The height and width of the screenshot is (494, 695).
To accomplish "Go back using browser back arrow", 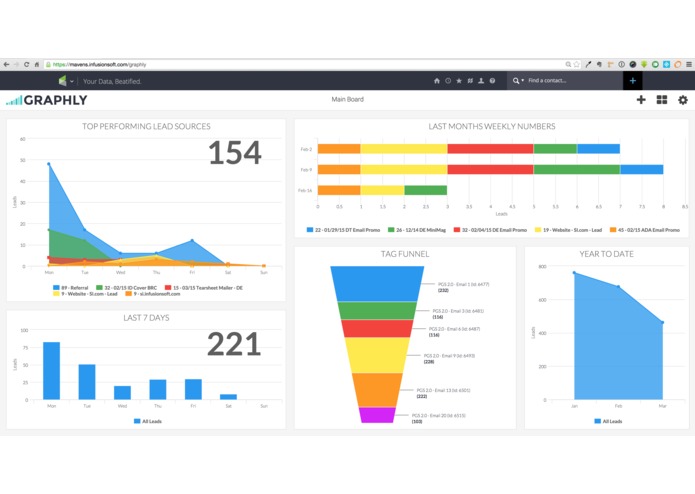I will (6, 64).
